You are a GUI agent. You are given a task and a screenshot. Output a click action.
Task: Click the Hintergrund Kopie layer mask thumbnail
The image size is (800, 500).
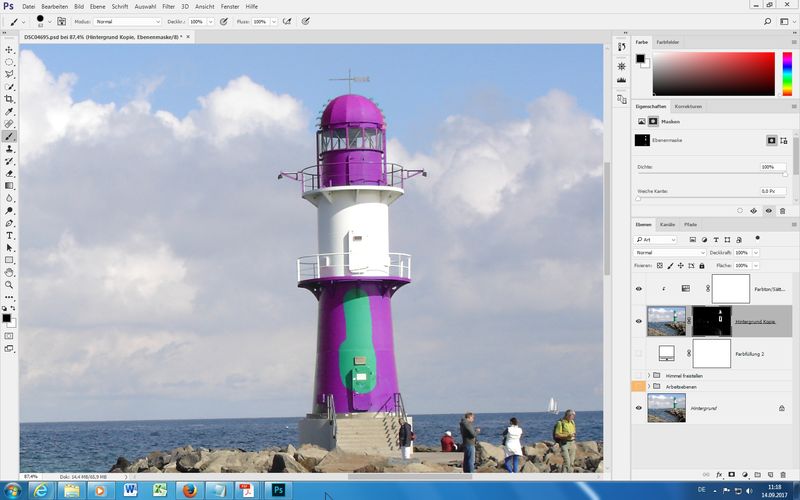pyautogui.click(x=711, y=321)
